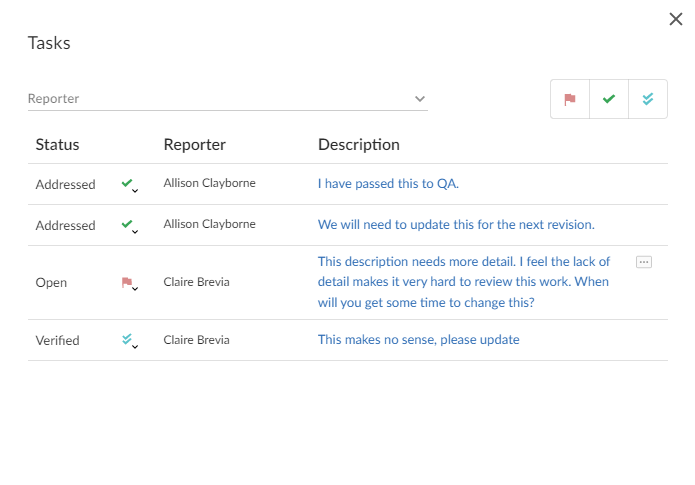Open 'This makes no sense, please update' link
This screenshot has height=485, width=695.
418,340
